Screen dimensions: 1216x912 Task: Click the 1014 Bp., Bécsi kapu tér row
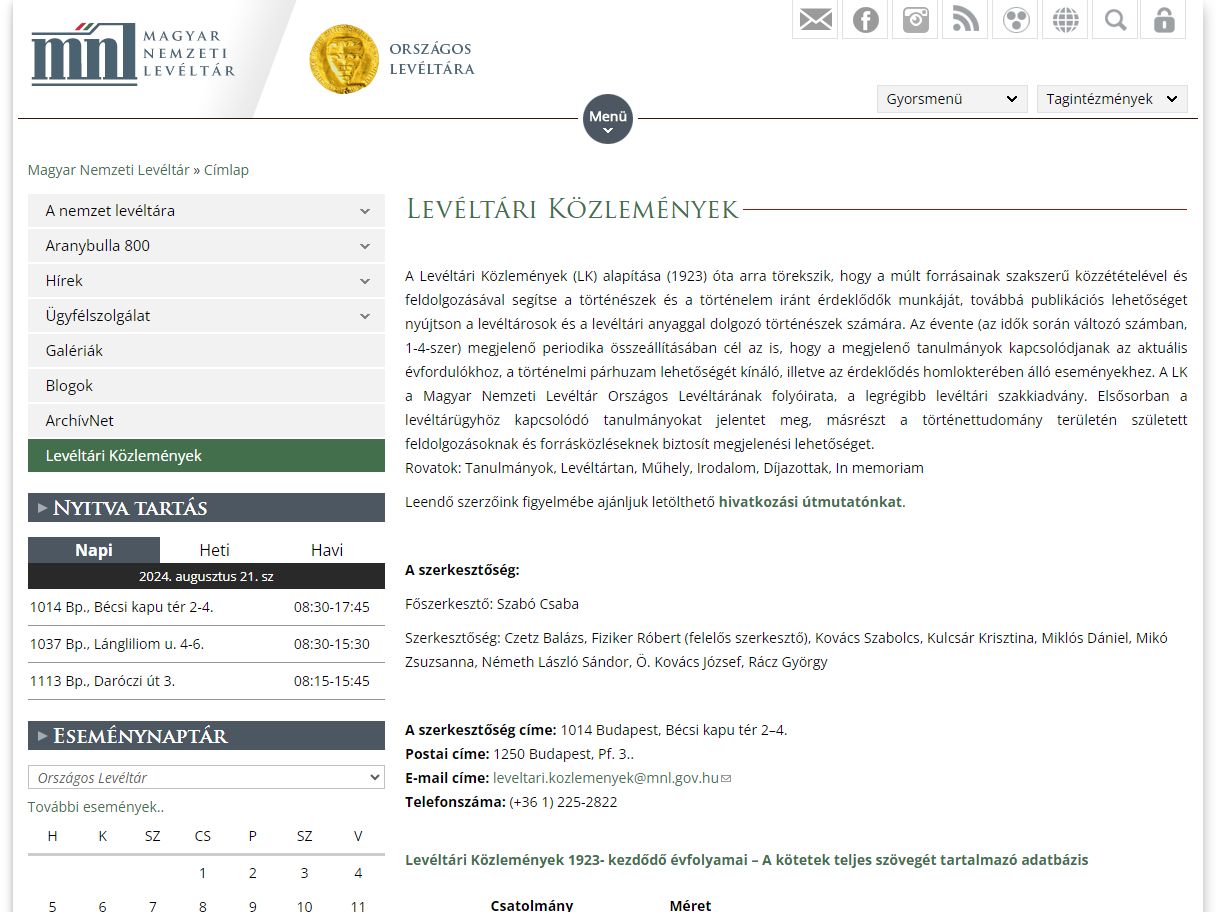(206, 607)
